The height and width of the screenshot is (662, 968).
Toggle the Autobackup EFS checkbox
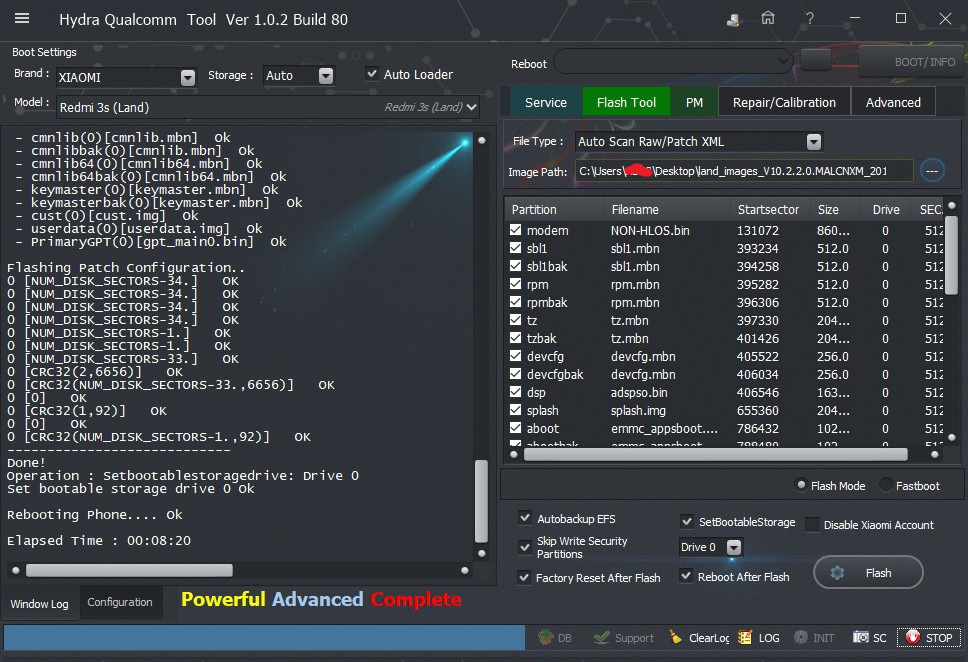coord(525,518)
